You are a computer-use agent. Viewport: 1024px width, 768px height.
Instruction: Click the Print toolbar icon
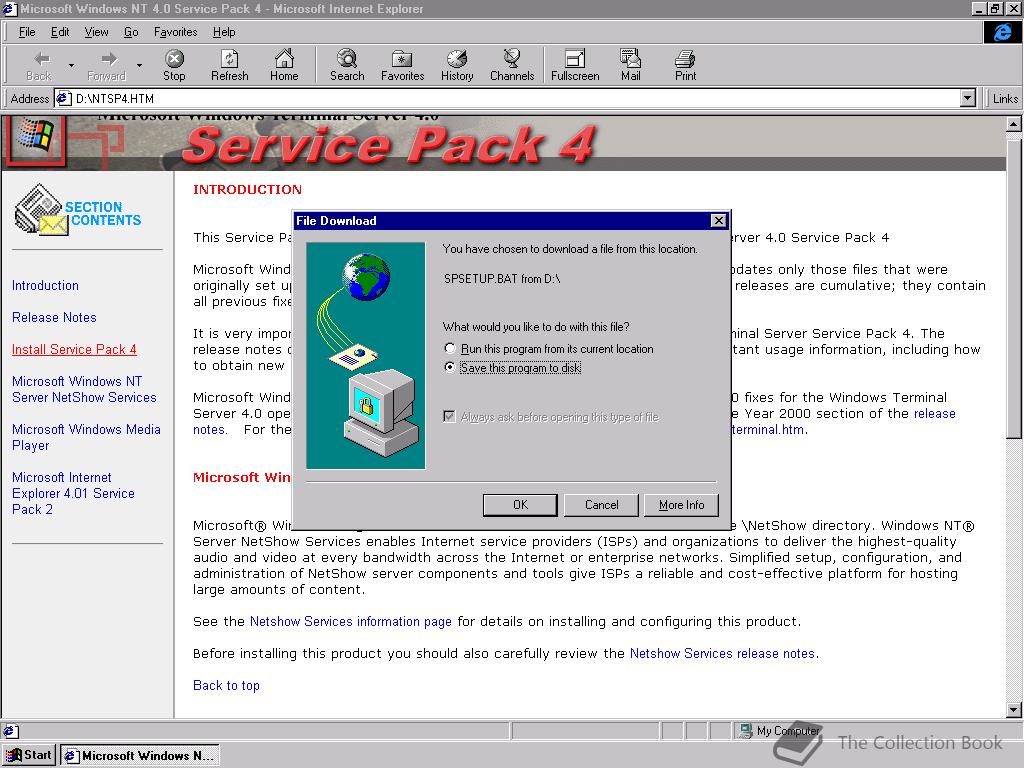(x=685, y=65)
